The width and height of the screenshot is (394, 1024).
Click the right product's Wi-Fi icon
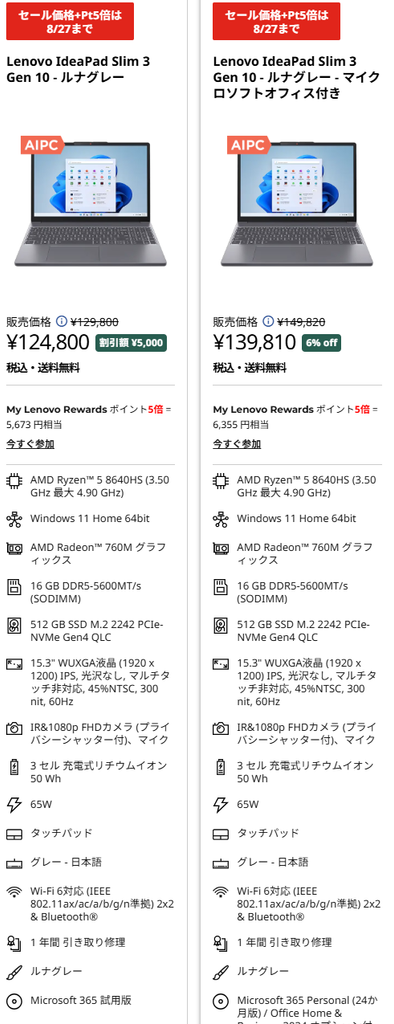221,892
